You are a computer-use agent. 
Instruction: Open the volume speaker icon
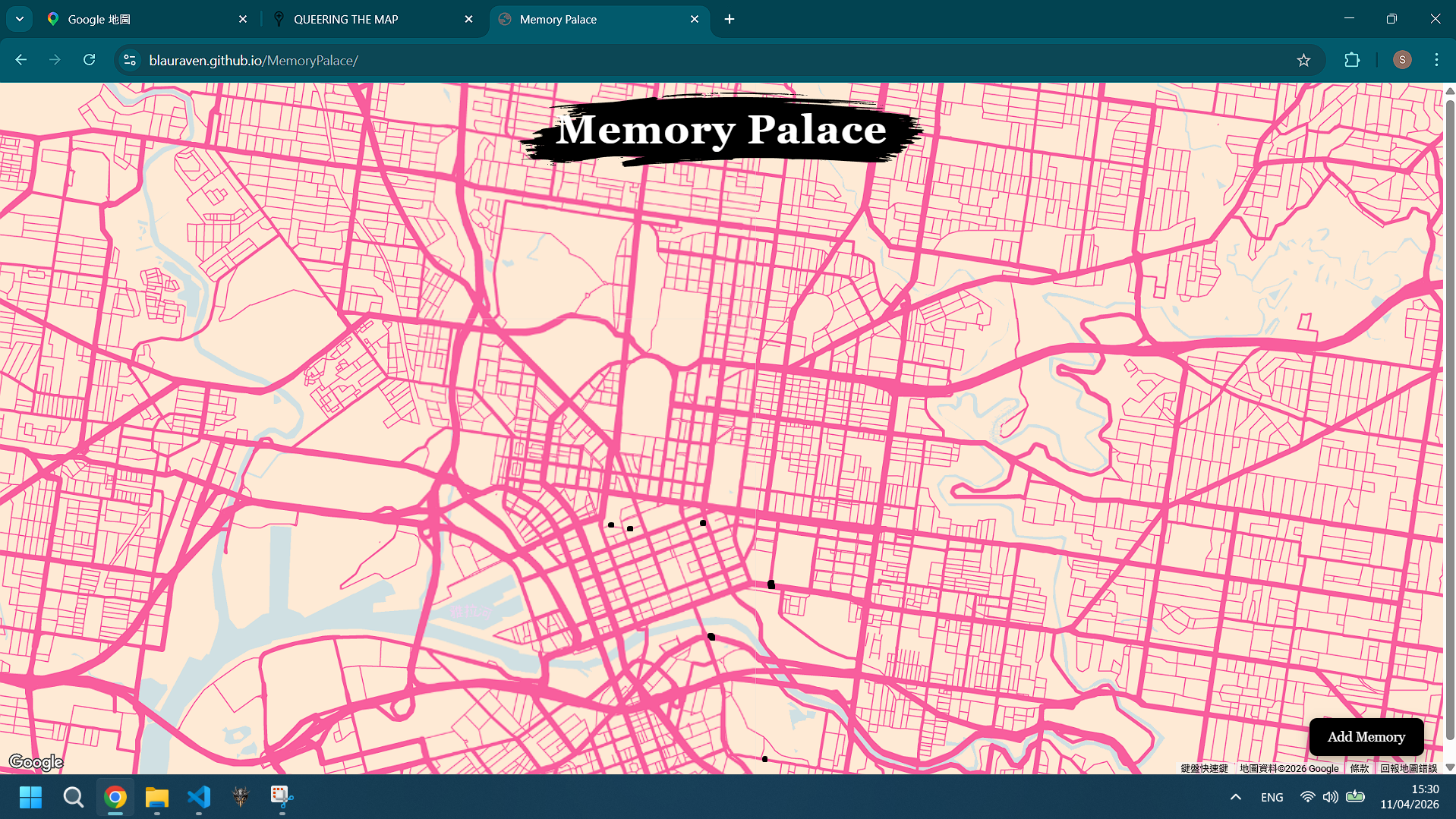(1330, 797)
